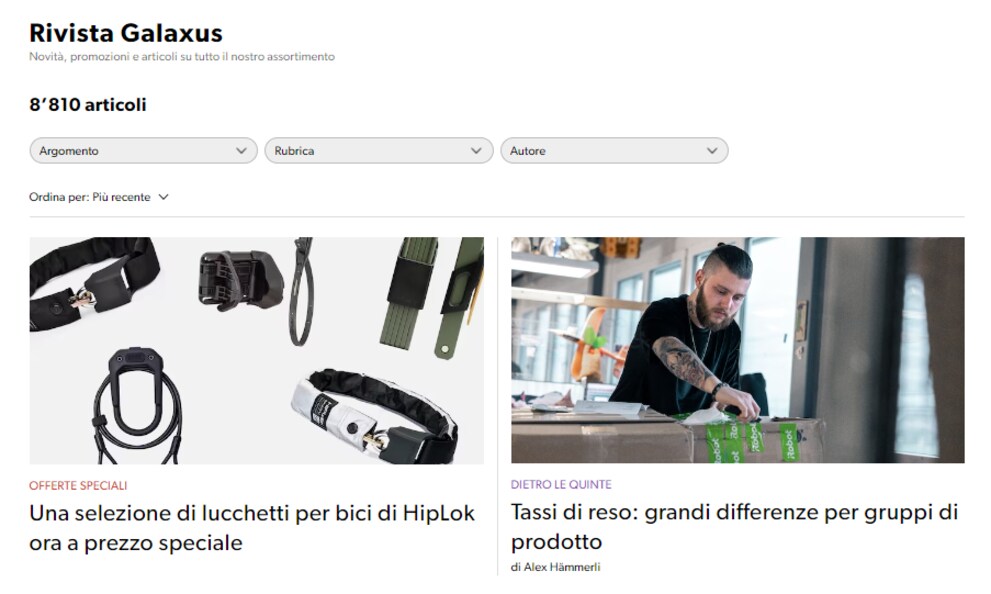Open the Argomento filter dropdown
Screen dimensions: 991x594
(143, 150)
